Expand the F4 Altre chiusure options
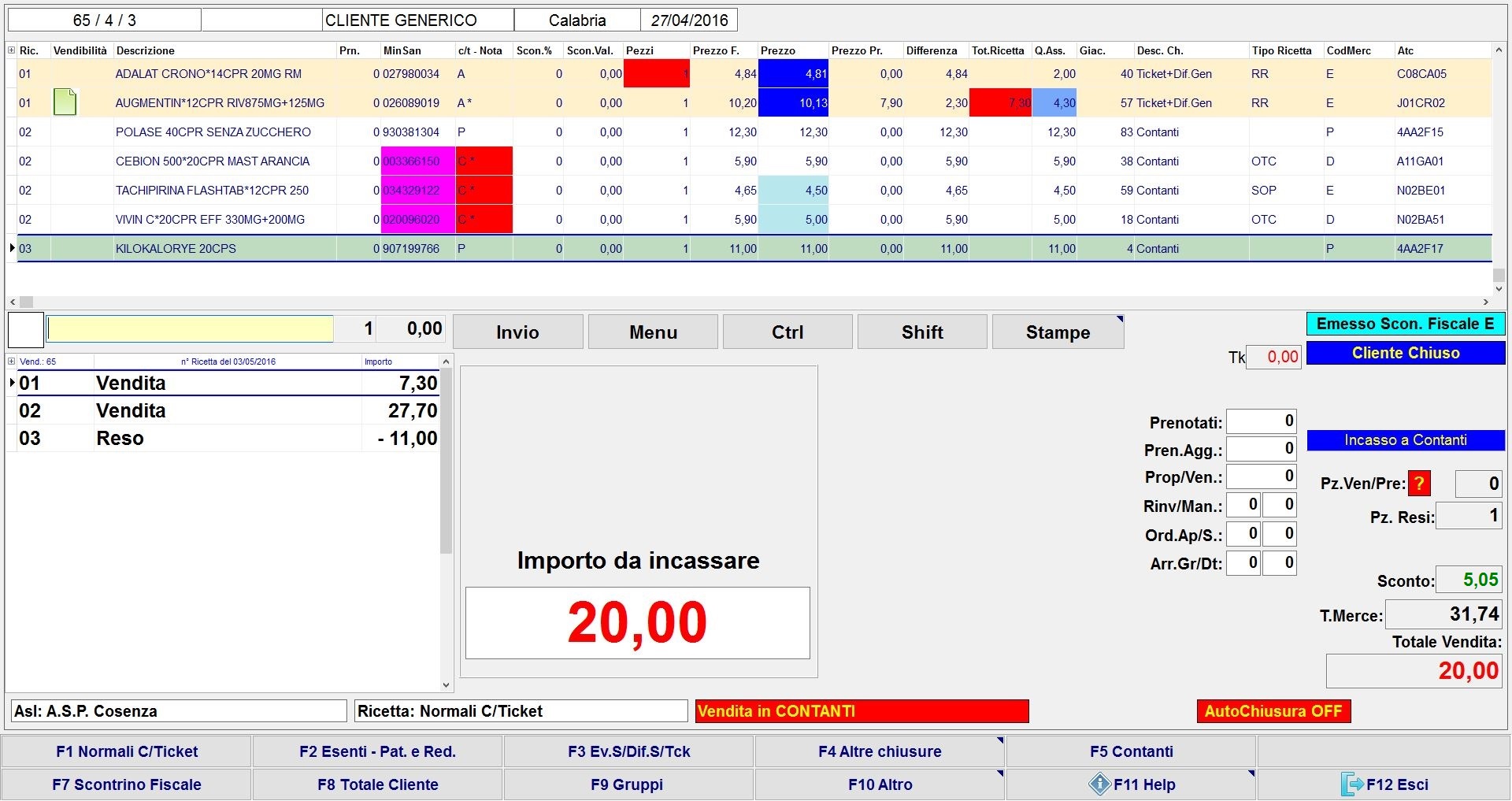 pos(999,740)
